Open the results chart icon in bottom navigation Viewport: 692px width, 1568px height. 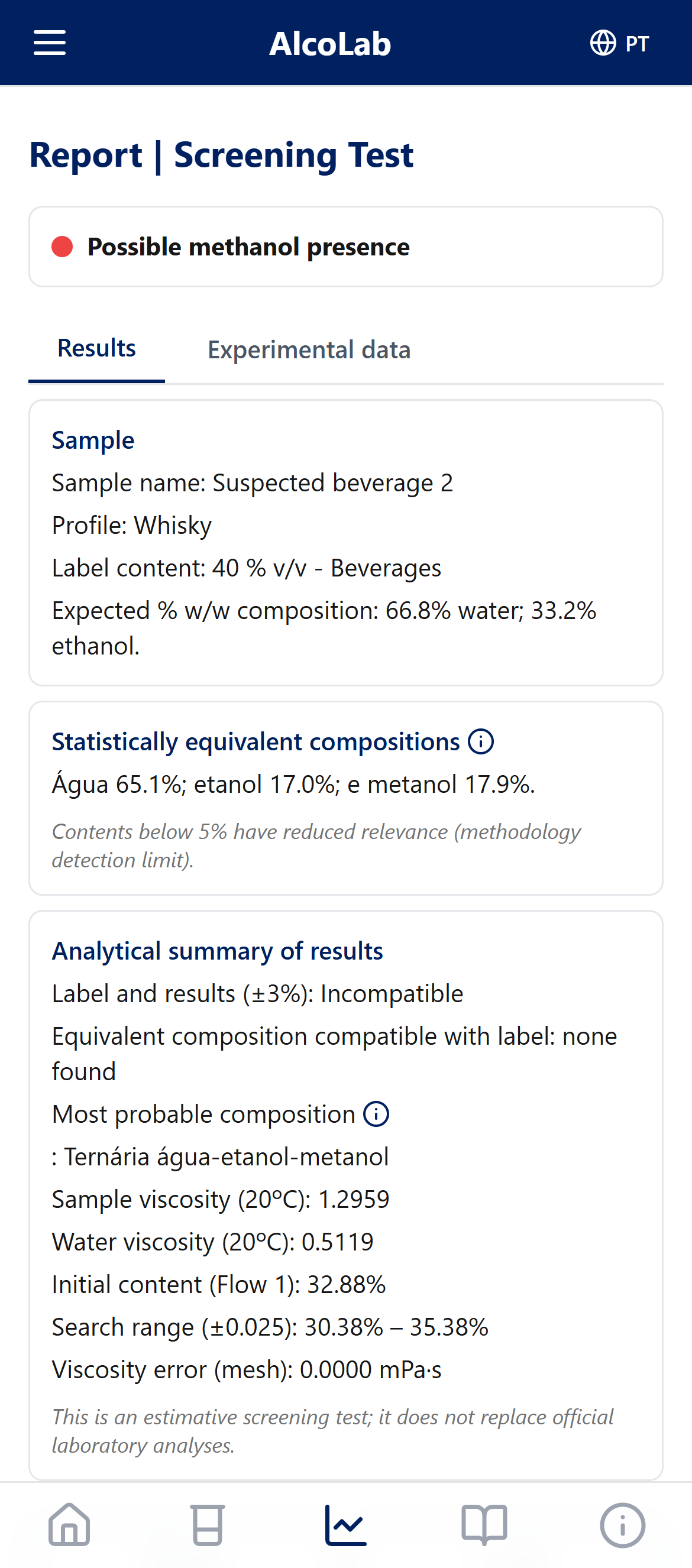(345, 1524)
